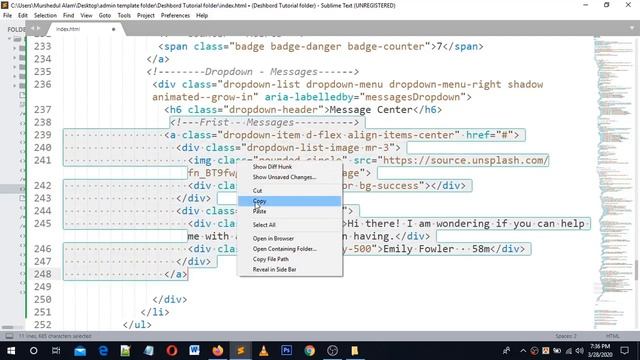Open Windows Start menu
This screenshot has height=360, width=640.
click(x=11, y=351)
